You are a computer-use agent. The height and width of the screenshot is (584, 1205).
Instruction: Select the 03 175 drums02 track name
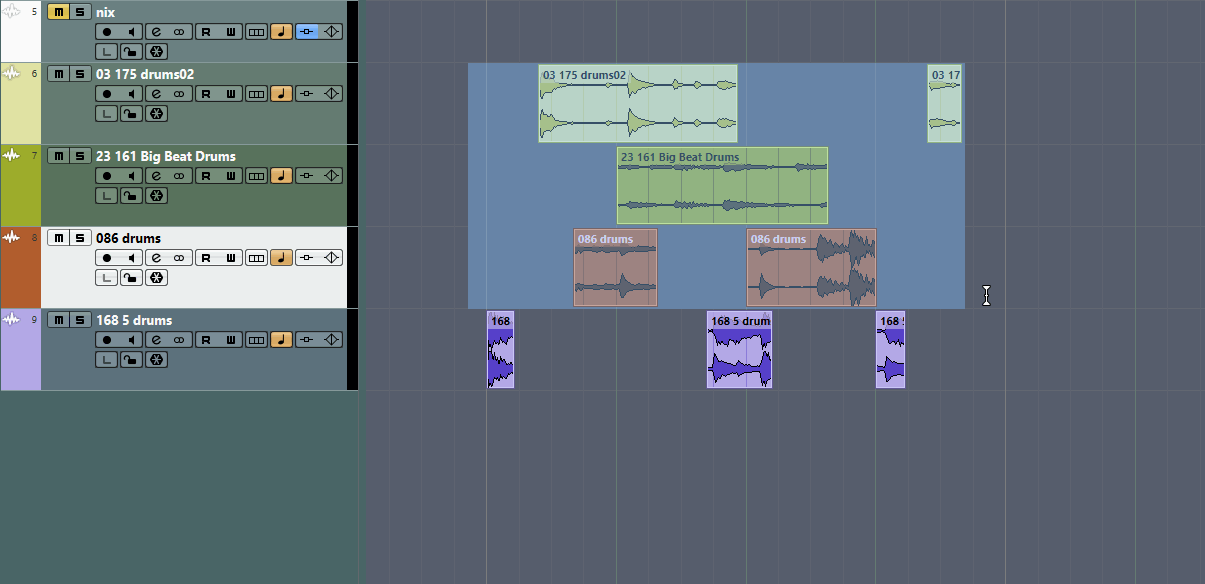tap(145, 74)
